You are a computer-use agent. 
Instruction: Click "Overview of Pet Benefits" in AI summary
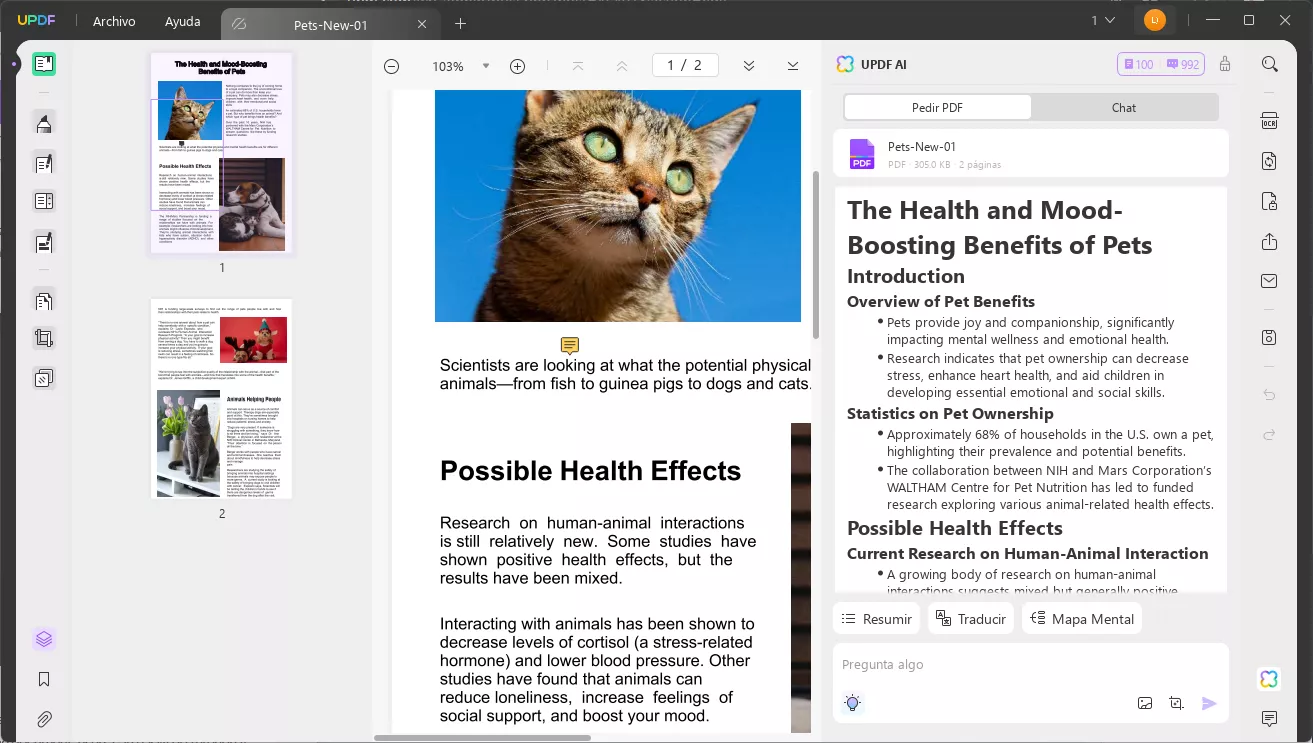point(941,302)
